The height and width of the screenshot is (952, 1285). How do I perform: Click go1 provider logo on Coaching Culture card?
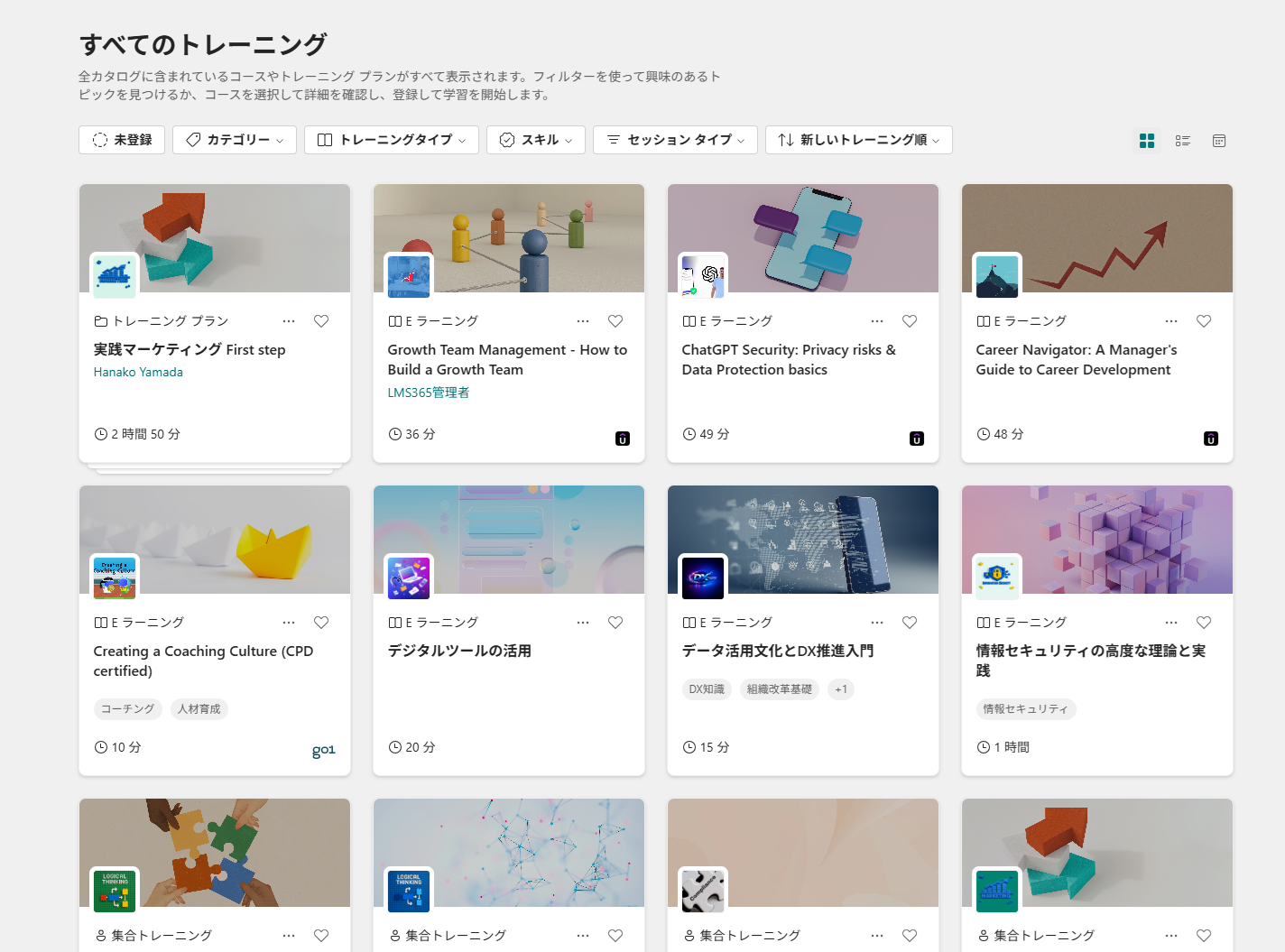pyautogui.click(x=323, y=750)
